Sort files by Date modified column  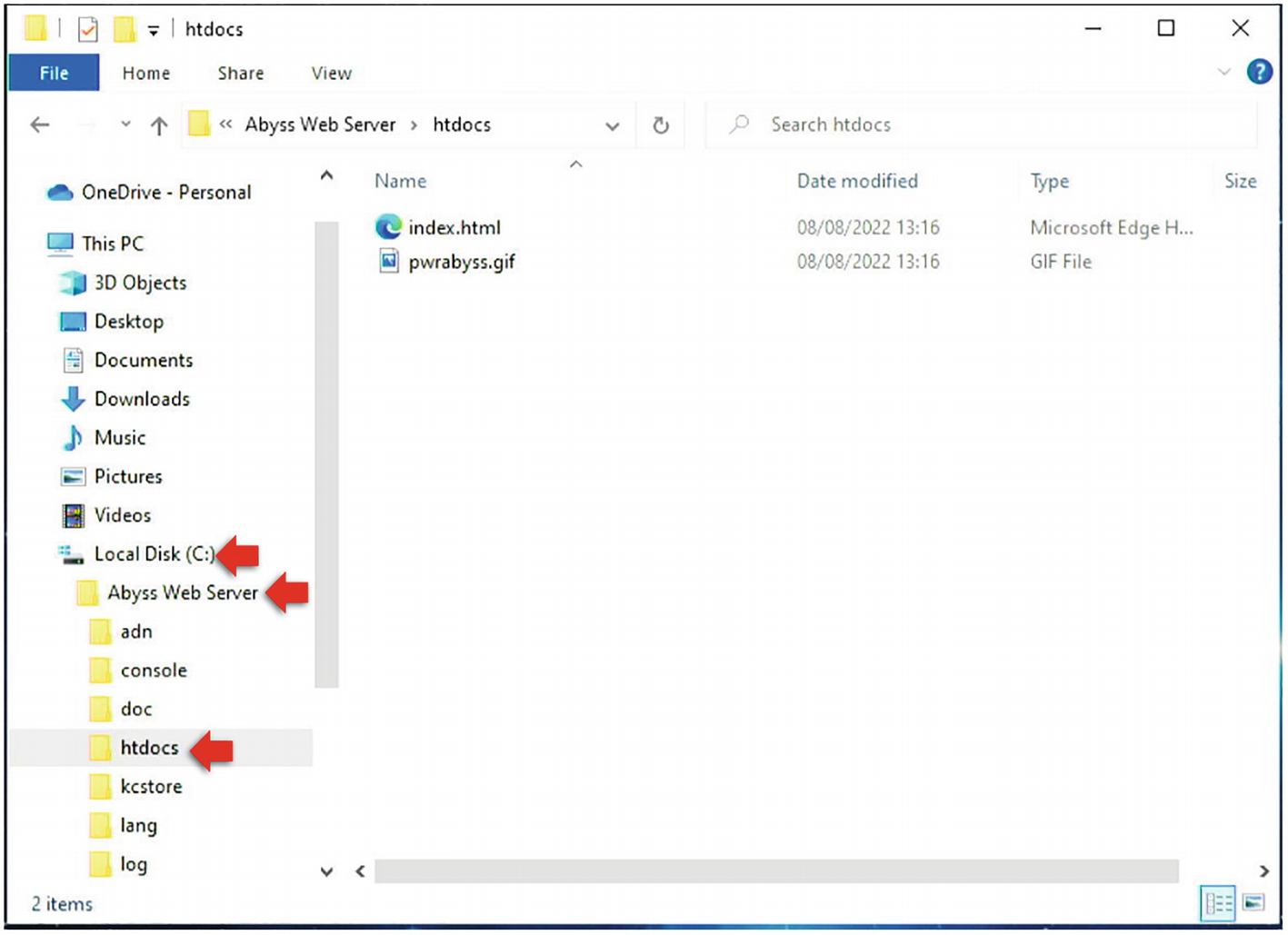coord(856,181)
